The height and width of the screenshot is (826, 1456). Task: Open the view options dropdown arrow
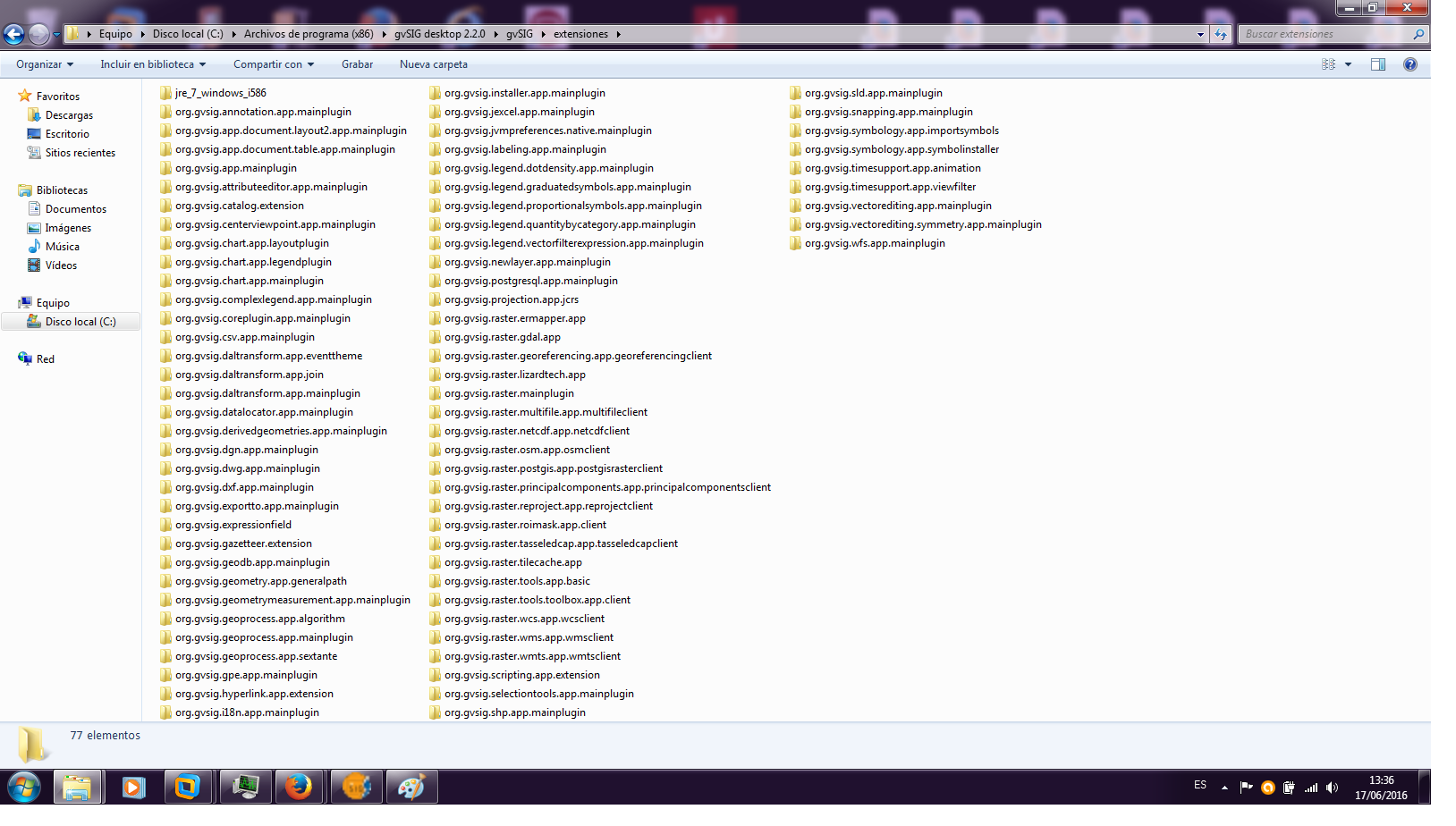pos(1348,64)
